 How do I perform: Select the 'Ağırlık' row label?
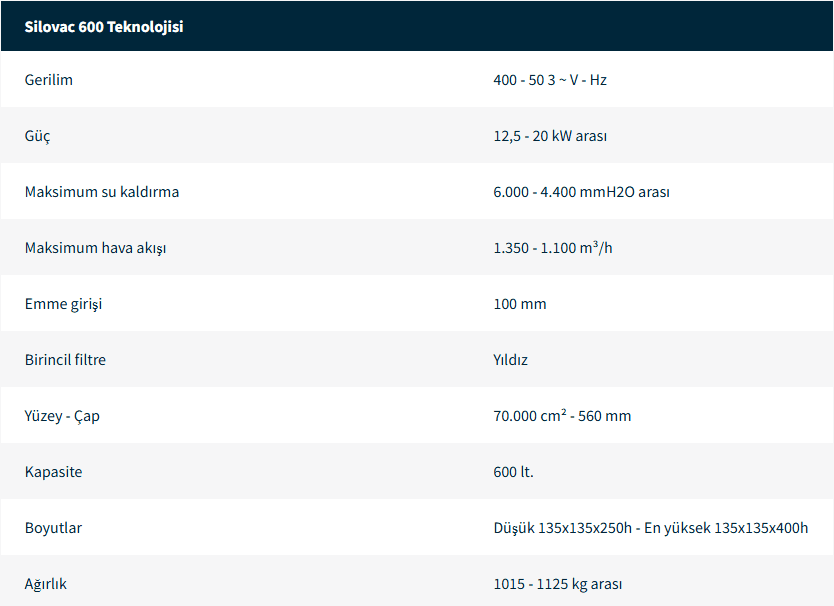(x=46, y=584)
